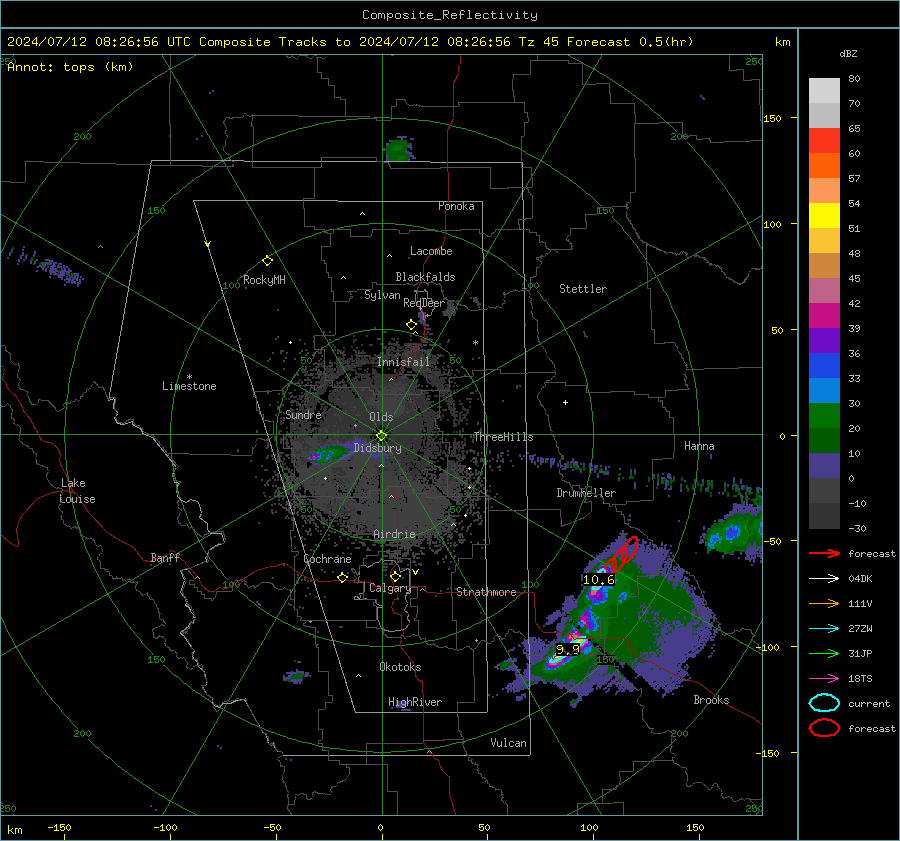Screen dimensions: 900x841
Task: Select the yellow 51-54 dBZ swatch
Action: (824, 216)
